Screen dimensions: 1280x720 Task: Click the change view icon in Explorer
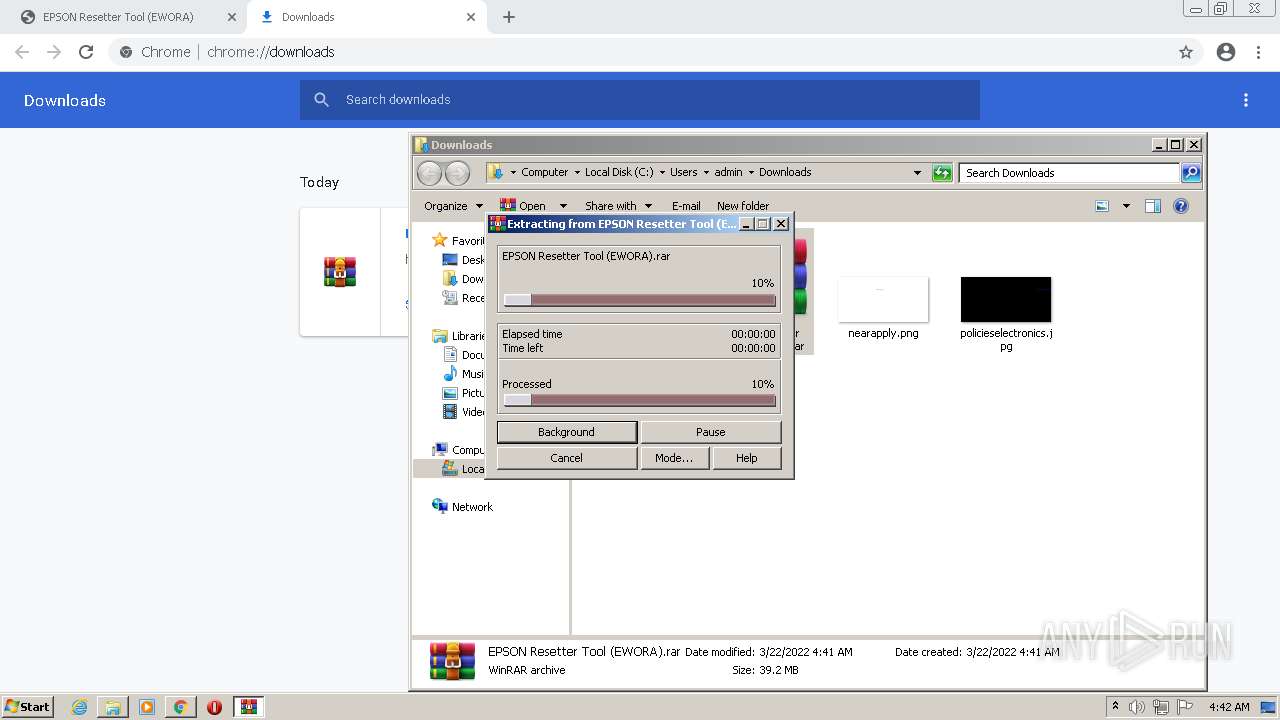pos(1102,206)
